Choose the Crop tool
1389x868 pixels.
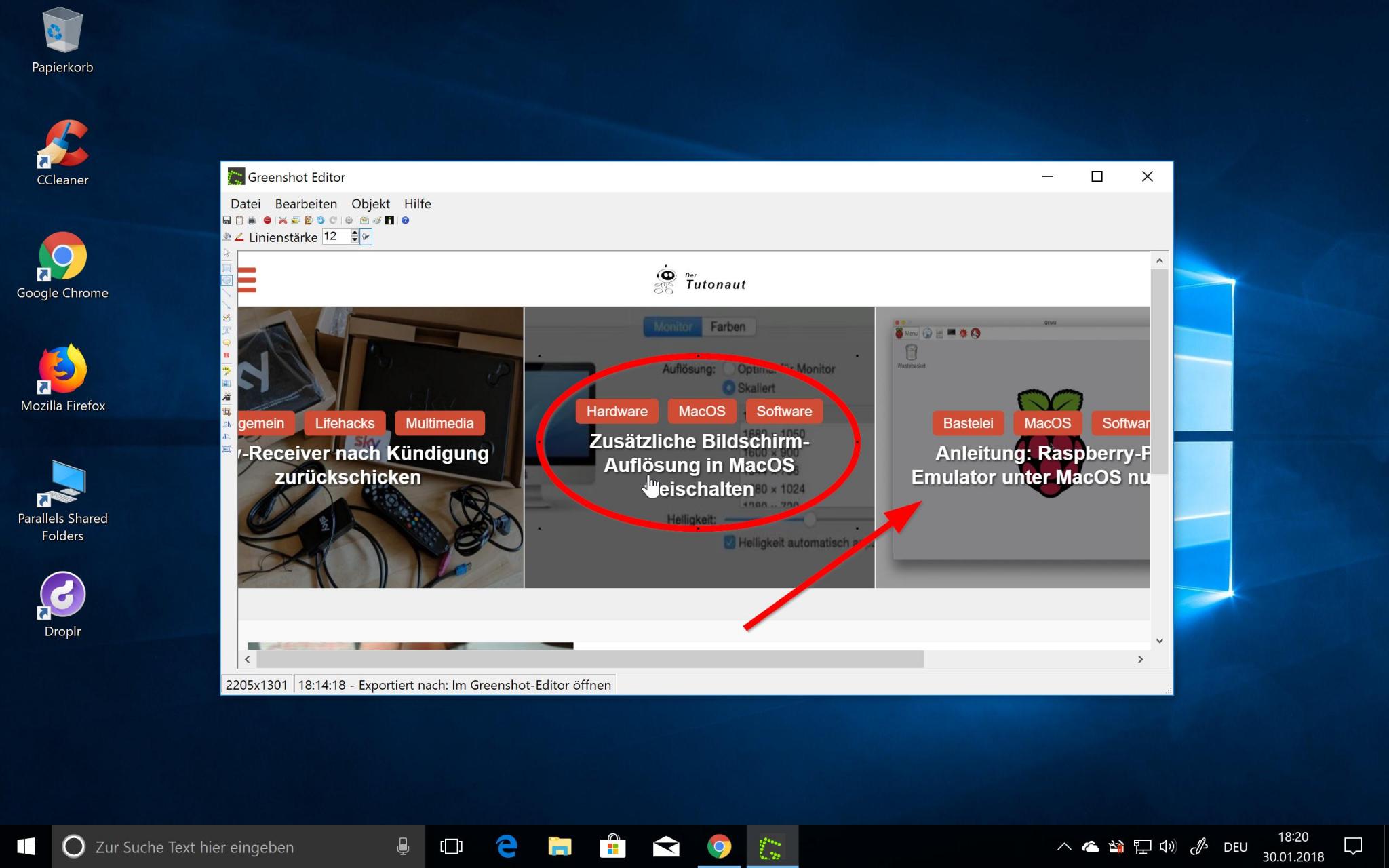click(227, 412)
